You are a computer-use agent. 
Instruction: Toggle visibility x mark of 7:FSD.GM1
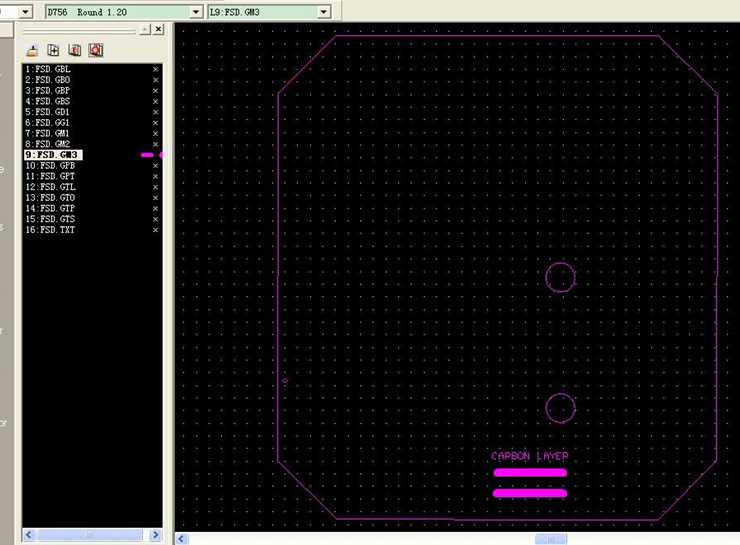point(155,134)
